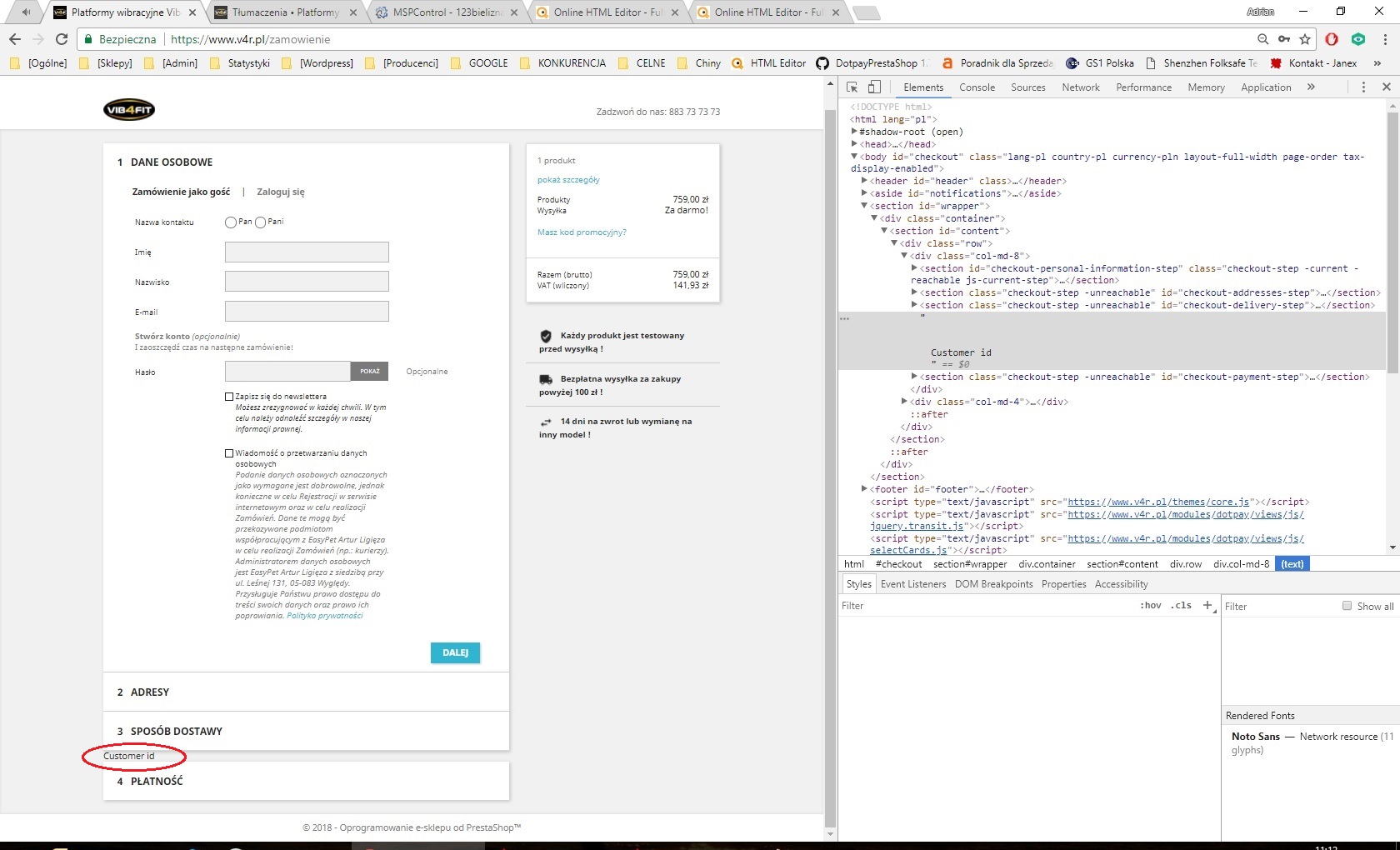Click the Zaloguj się link

point(281,192)
